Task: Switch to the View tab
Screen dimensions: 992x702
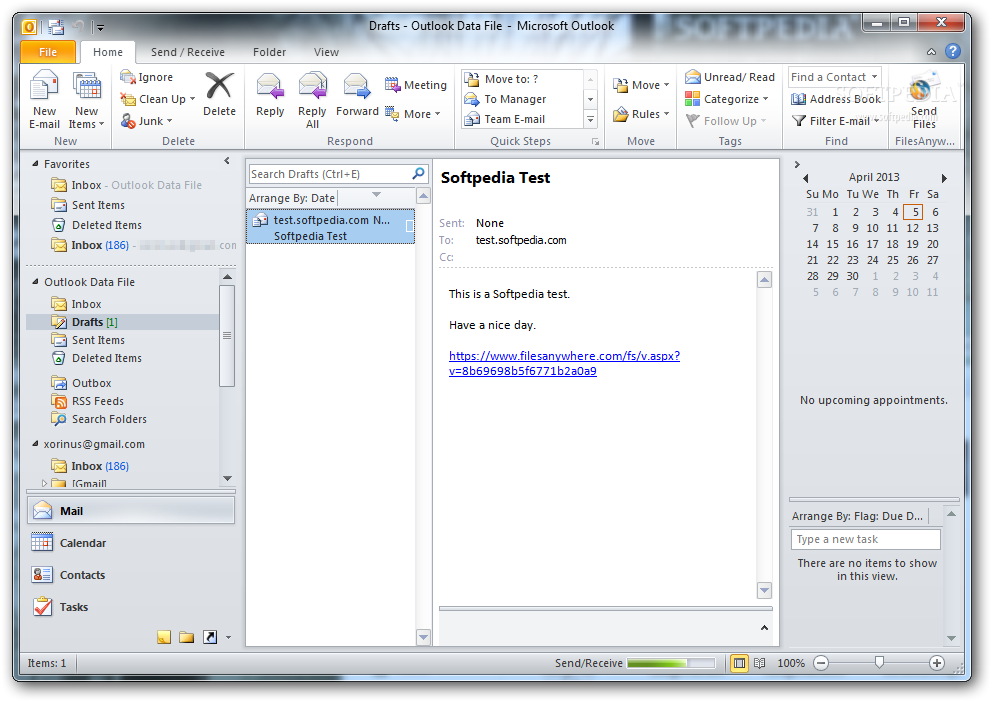Action: click(326, 52)
